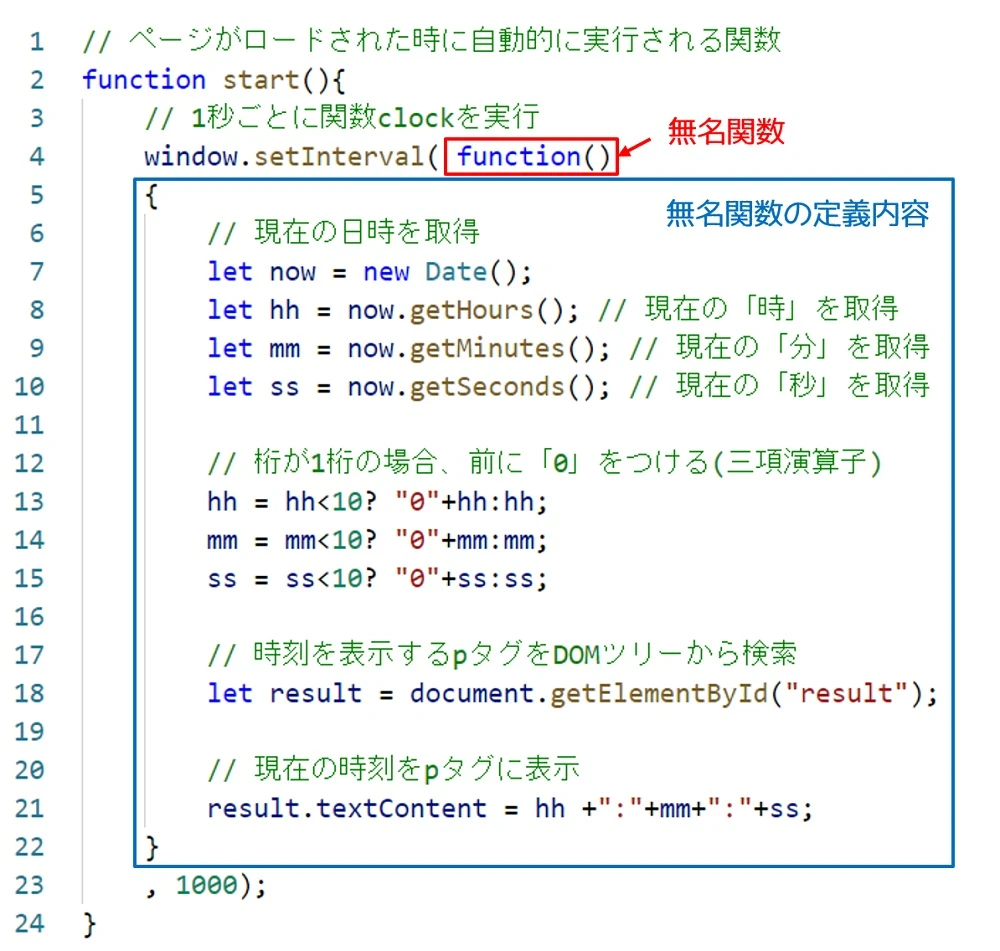Viewport: 1000px width, 951px height.
Task: Click line number 24 in the gutter
Action: [30, 924]
